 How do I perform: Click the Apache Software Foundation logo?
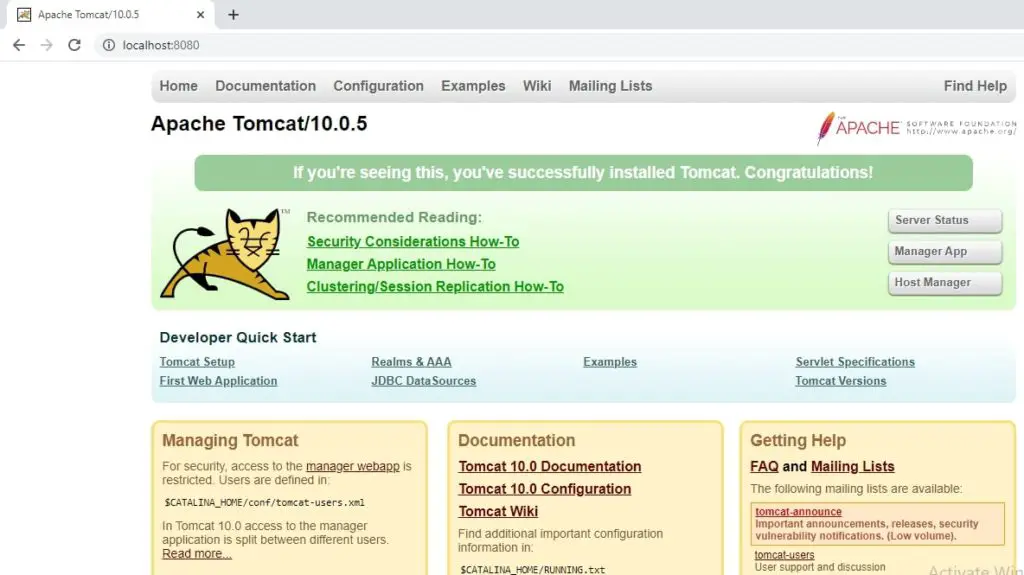click(x=916, y=127)
